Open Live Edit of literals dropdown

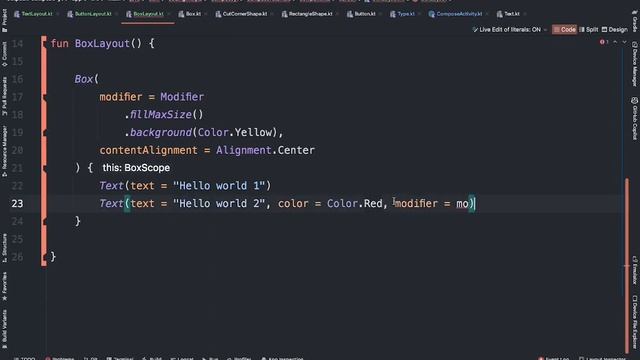point(509,29)
